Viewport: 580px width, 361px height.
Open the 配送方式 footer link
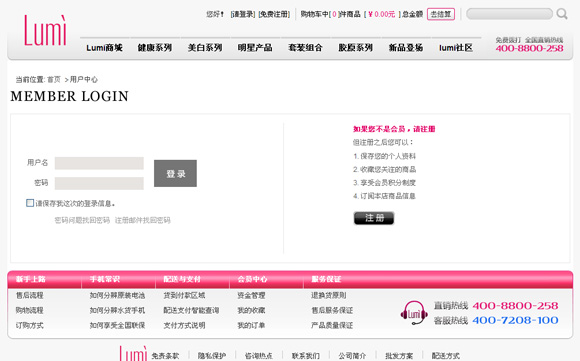(x=446, y=356)
